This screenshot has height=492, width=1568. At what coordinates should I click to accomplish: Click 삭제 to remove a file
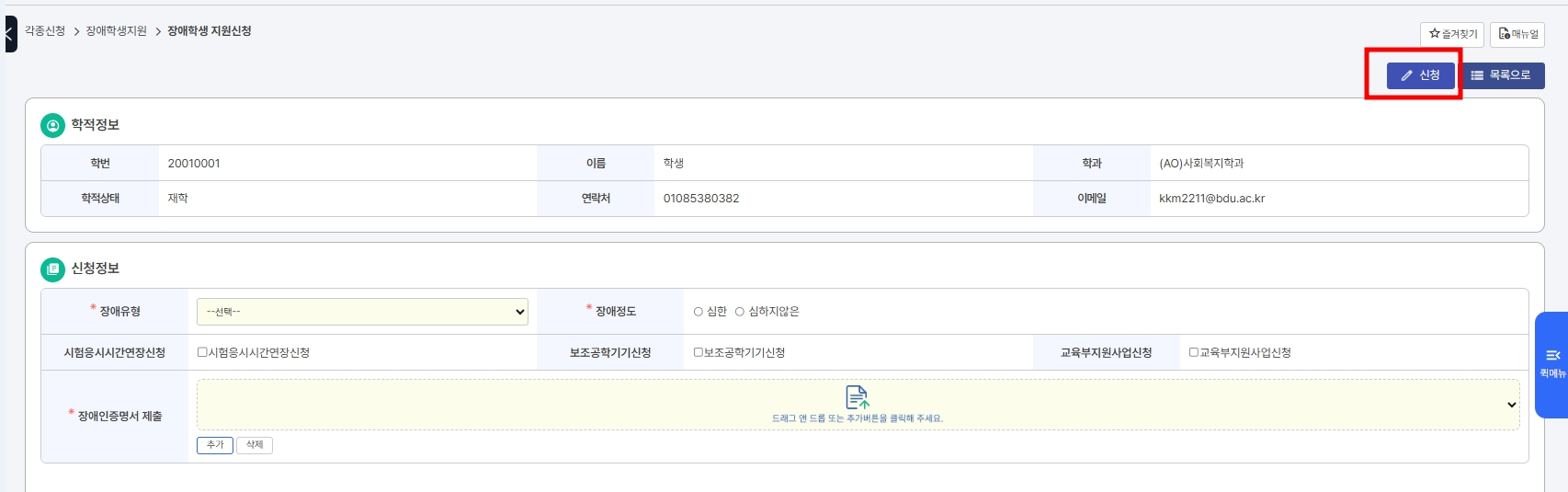[x=255, y=445]
